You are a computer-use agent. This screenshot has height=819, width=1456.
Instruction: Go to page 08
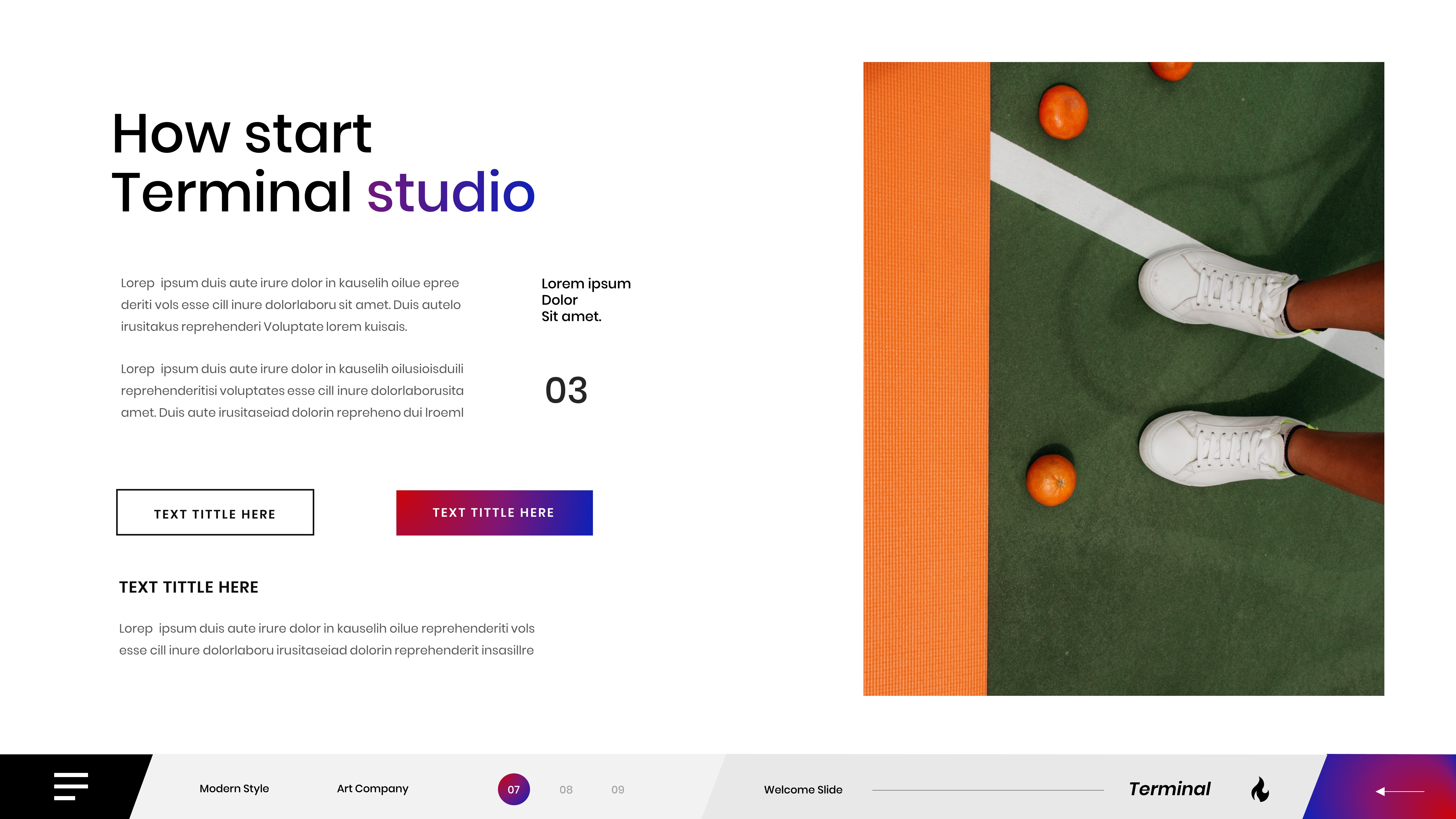(x=566, y=790)
